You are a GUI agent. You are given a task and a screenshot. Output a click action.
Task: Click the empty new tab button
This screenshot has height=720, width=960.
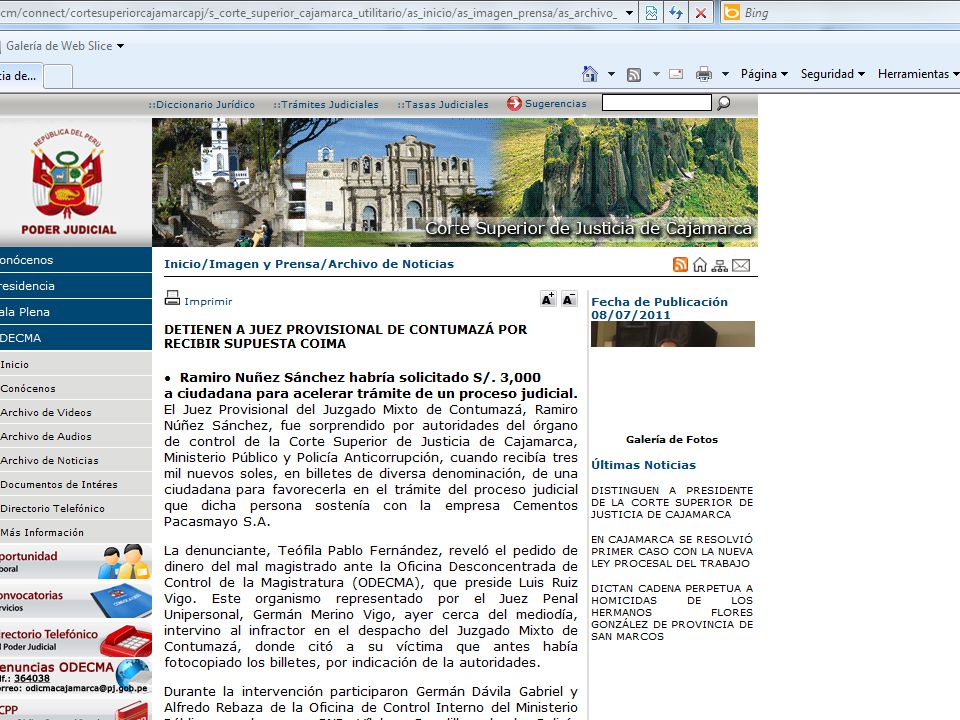[58, 77]
